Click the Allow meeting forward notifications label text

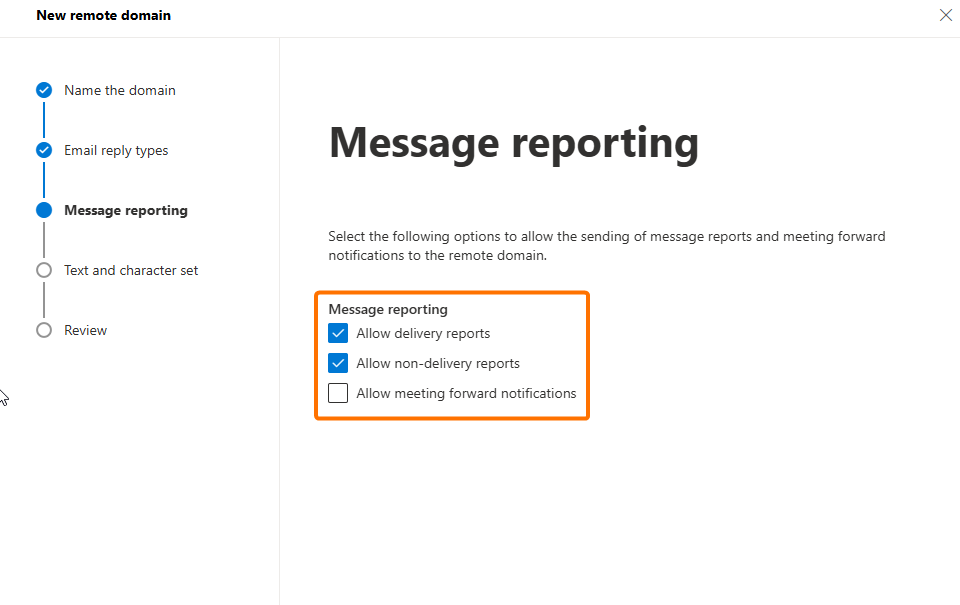(466, 393)
